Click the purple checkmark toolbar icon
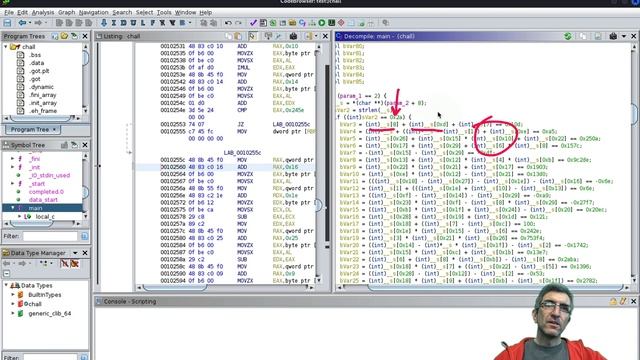The image size is (640, 360). click(253, 23)
